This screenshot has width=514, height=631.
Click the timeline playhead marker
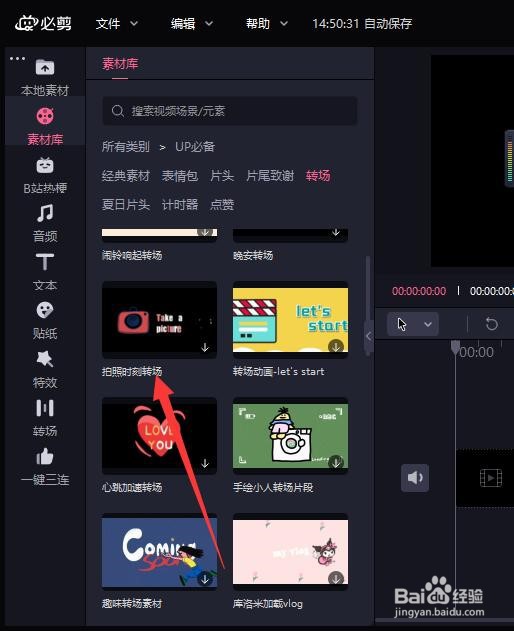pos(455,347)
